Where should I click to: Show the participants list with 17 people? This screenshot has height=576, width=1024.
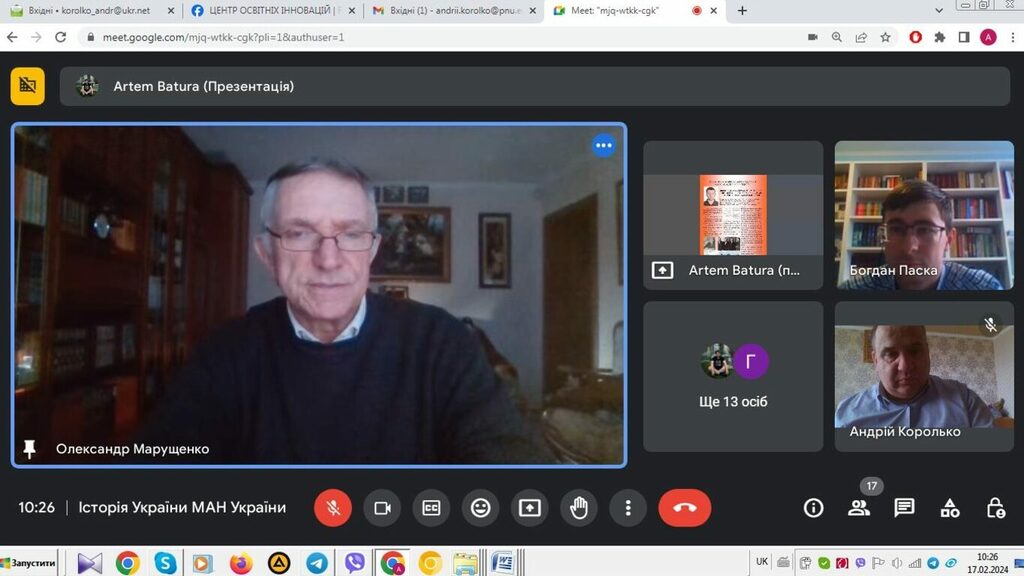(859, 508)
